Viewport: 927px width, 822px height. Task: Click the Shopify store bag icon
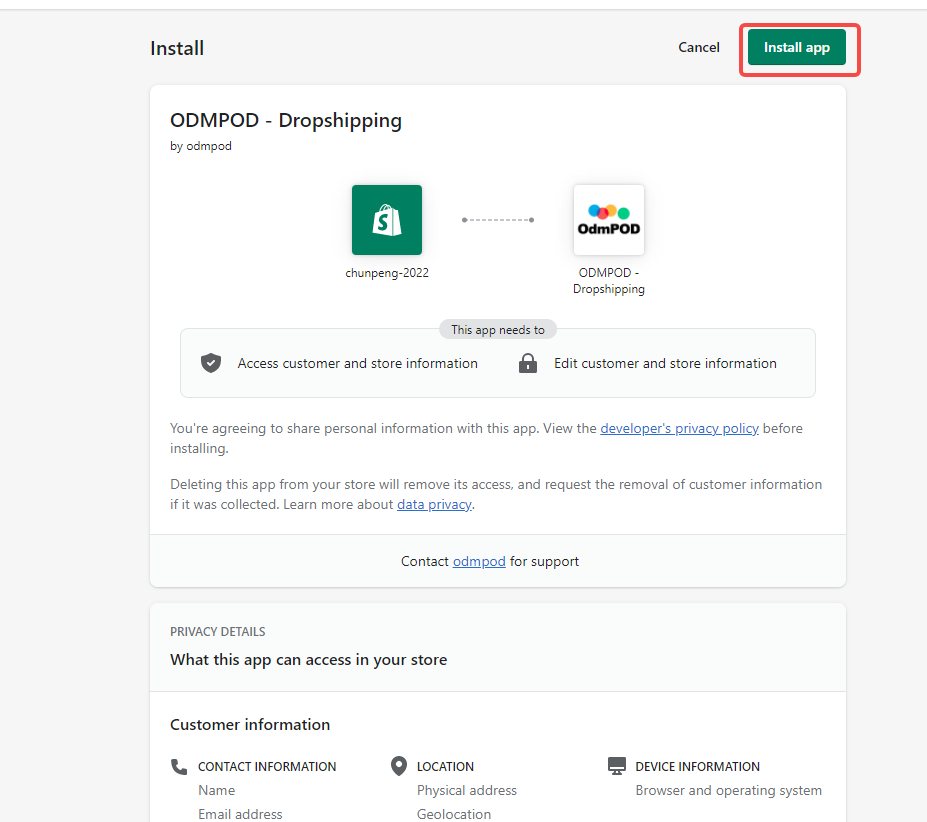[387, 220]
